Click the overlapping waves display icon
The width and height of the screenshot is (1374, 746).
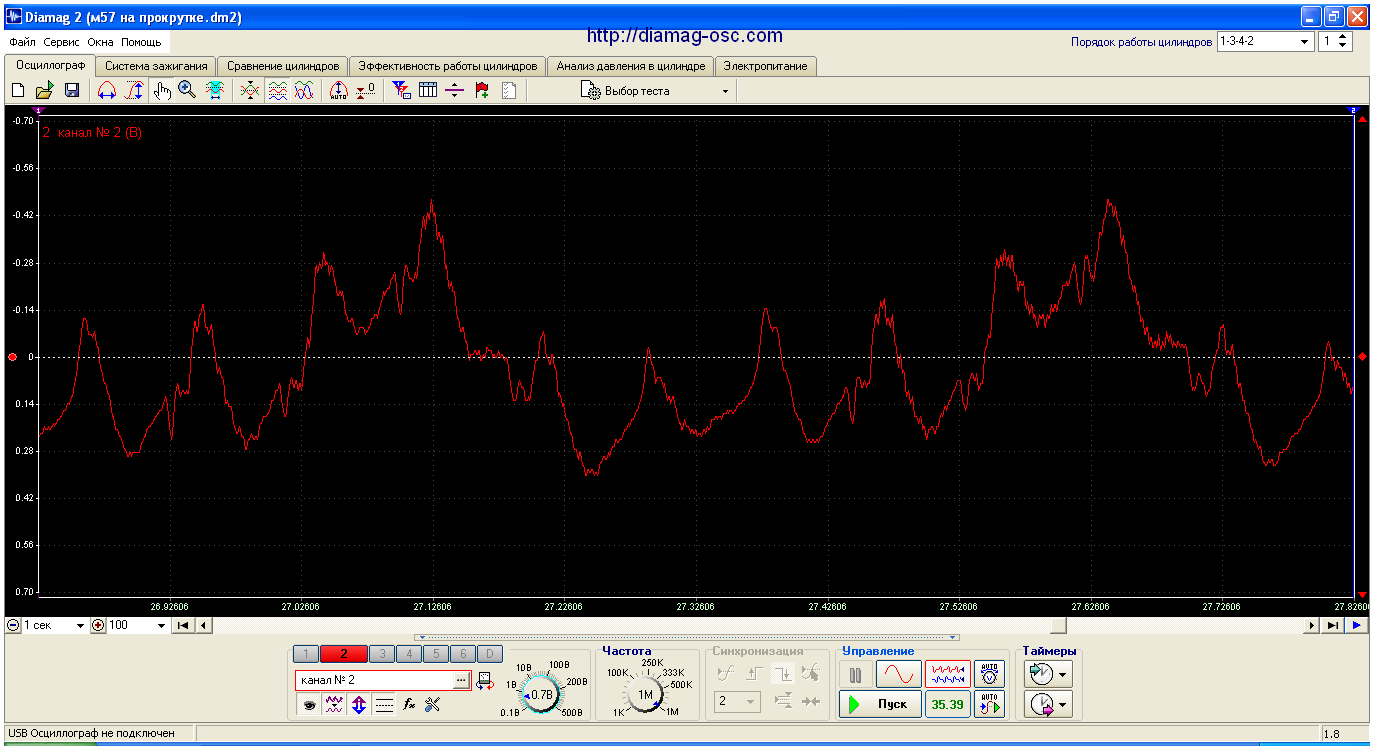pyautogui.click(x=304, y=91)
